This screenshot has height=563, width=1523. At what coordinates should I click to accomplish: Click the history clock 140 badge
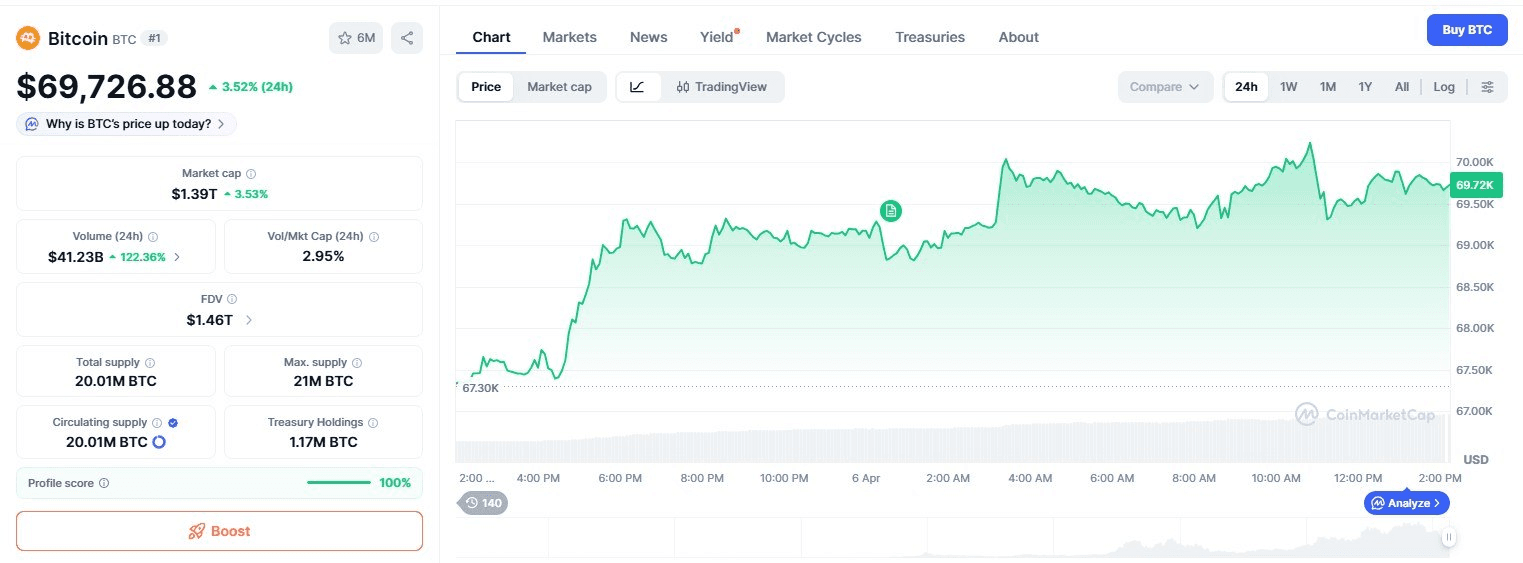(483, 503)
